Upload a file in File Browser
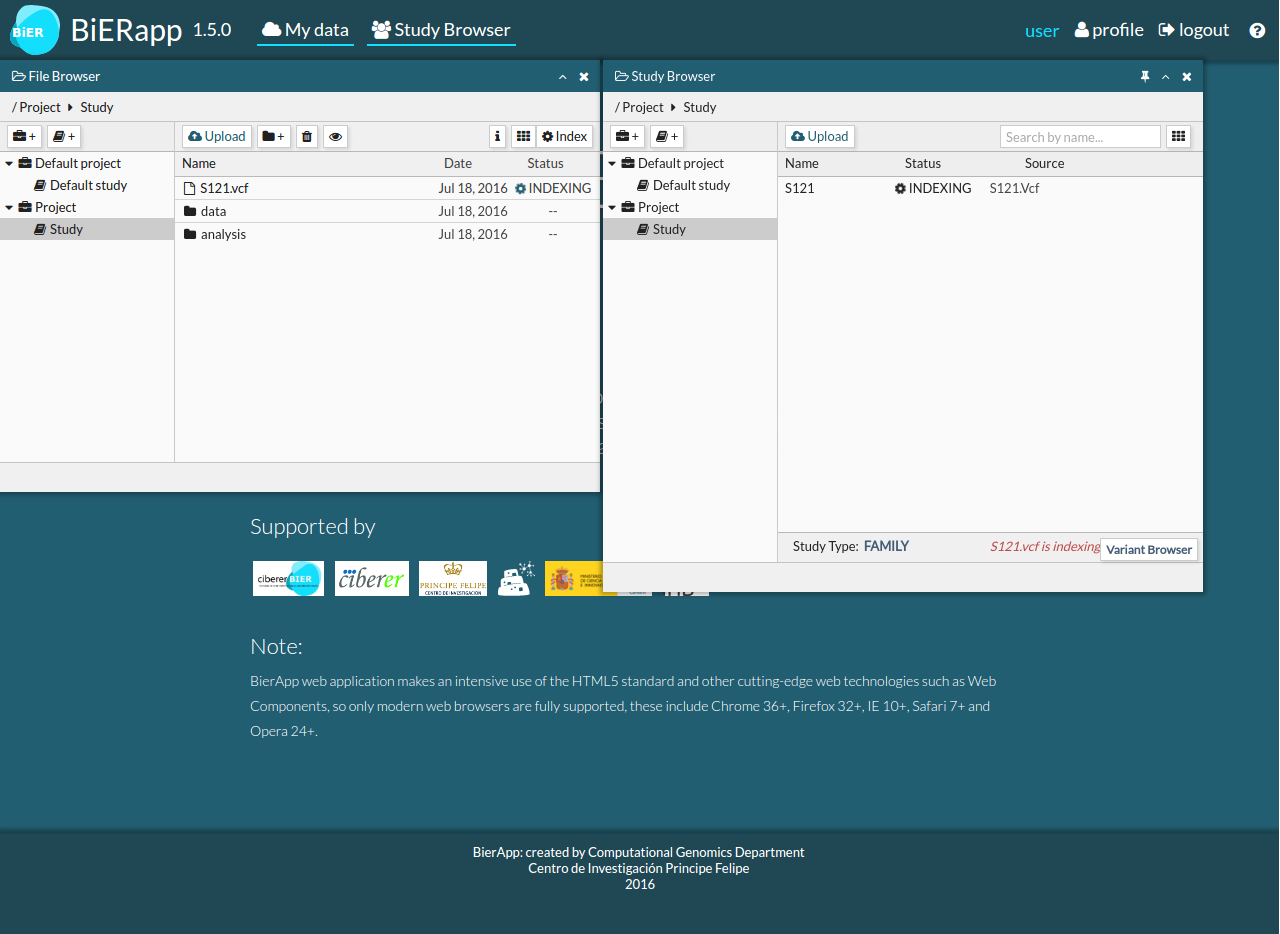 [217, 137]
